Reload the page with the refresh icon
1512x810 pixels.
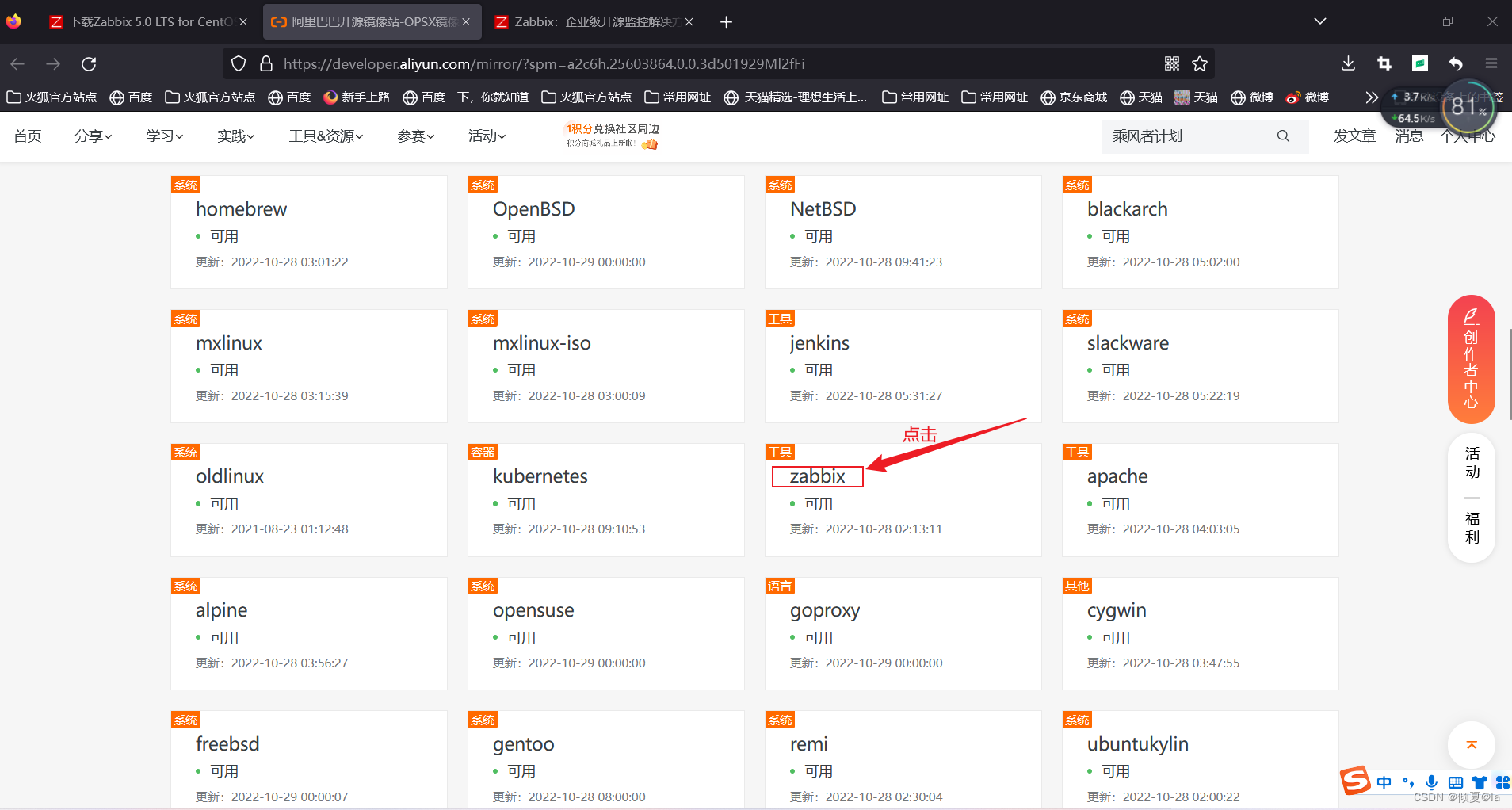(x=89, y=63)
